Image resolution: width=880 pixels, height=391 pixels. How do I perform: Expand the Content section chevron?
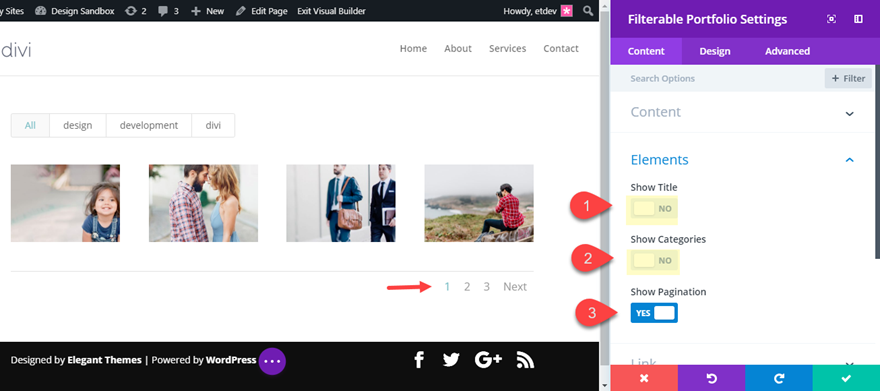(x=850, y=113)
